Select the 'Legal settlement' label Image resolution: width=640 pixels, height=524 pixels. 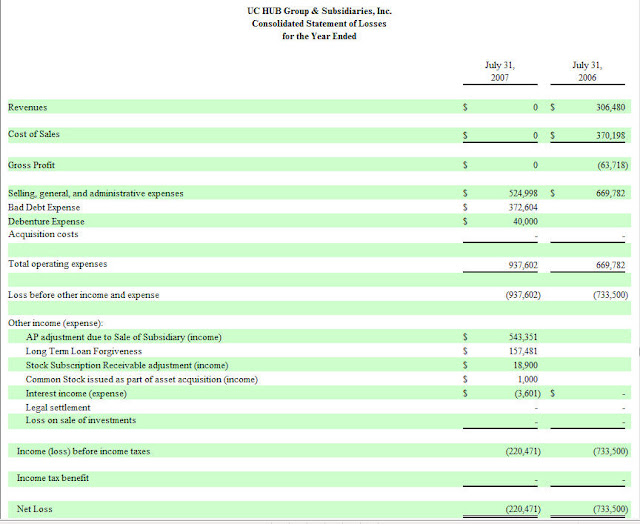(58, 408)
